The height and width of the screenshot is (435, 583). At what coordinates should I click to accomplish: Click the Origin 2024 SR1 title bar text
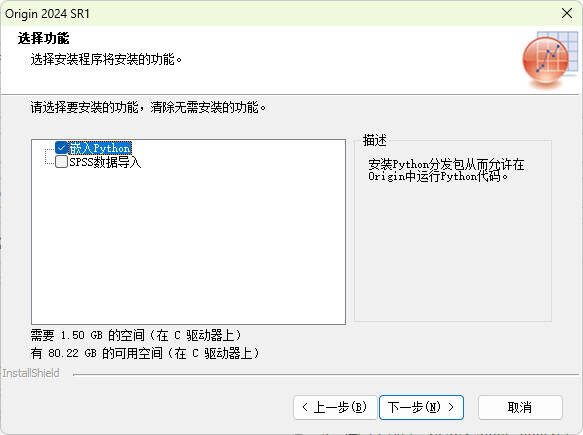point(47,14)
